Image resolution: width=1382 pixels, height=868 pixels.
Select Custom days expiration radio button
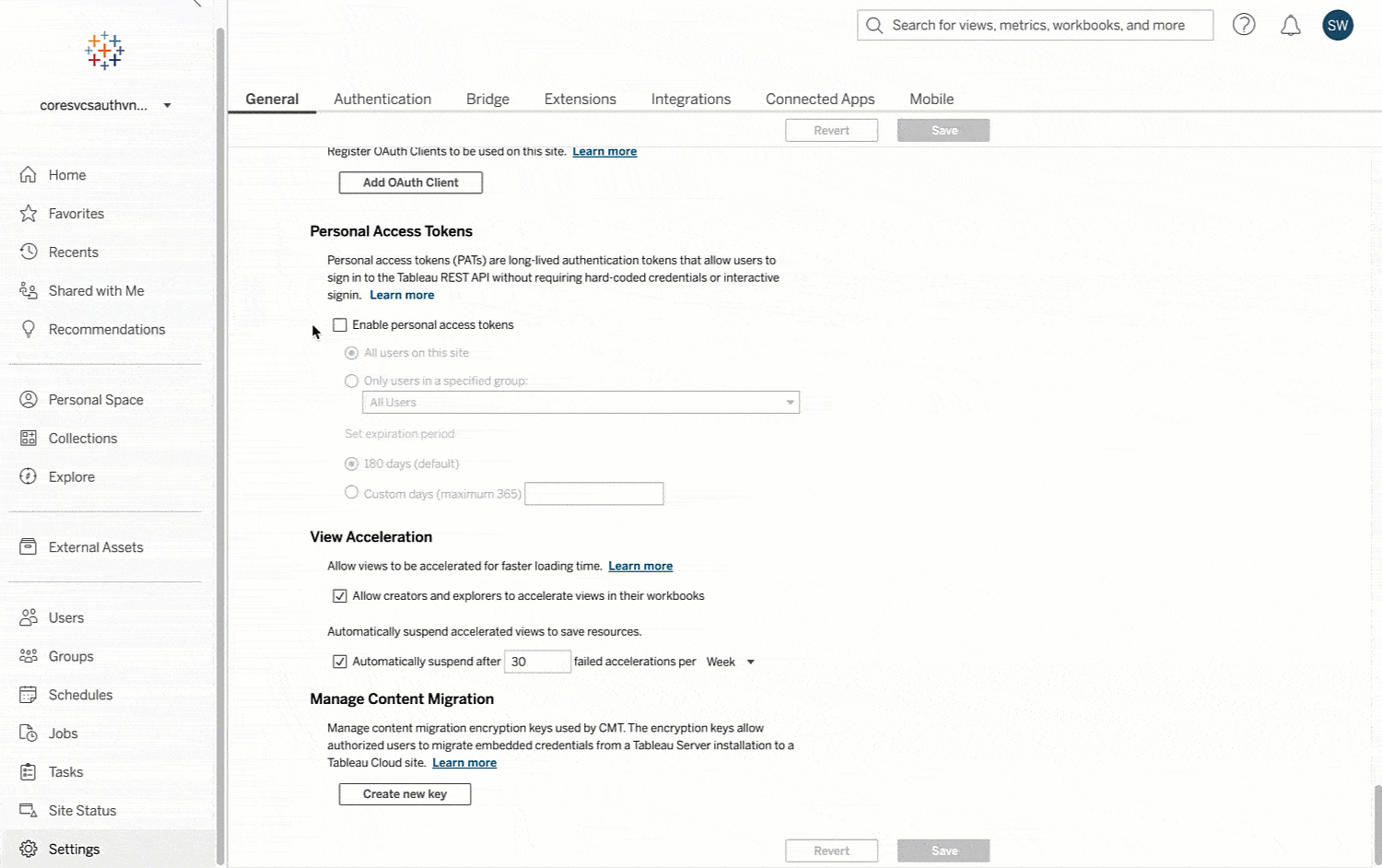pyautogui.click(x=351, y=493)
